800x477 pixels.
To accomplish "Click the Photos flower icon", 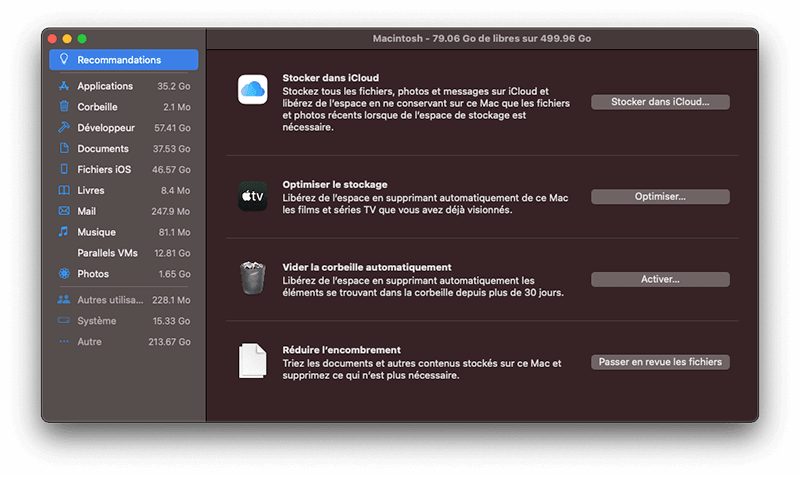I will pos(64,273).
